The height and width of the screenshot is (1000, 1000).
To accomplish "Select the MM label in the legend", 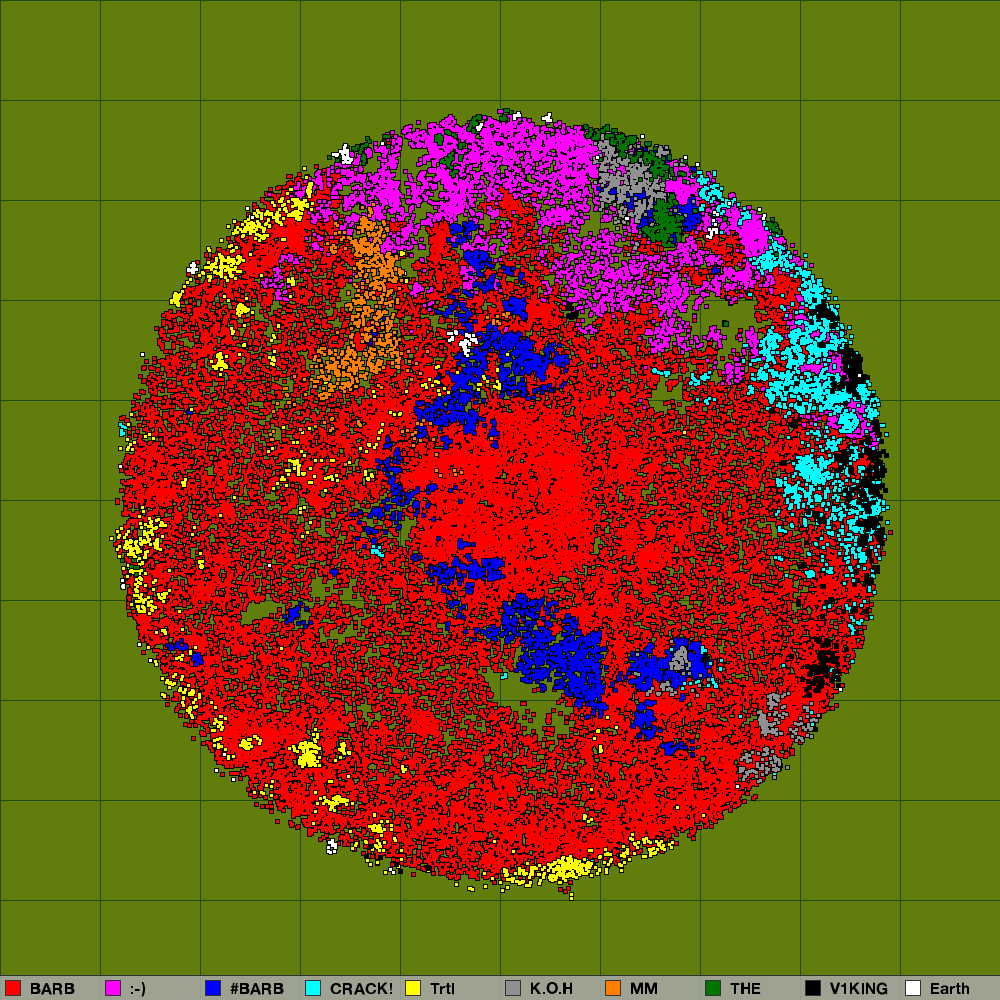I will [644, 988].
